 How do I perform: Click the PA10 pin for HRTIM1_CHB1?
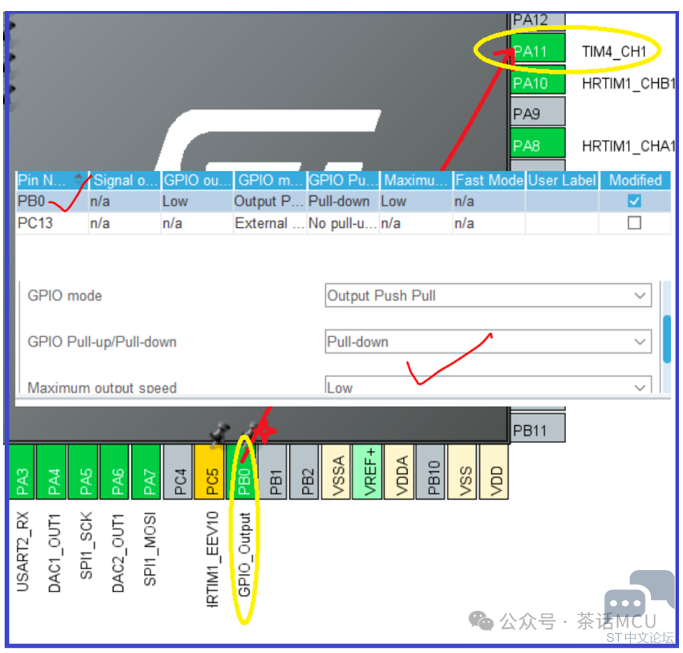[538, 83]
